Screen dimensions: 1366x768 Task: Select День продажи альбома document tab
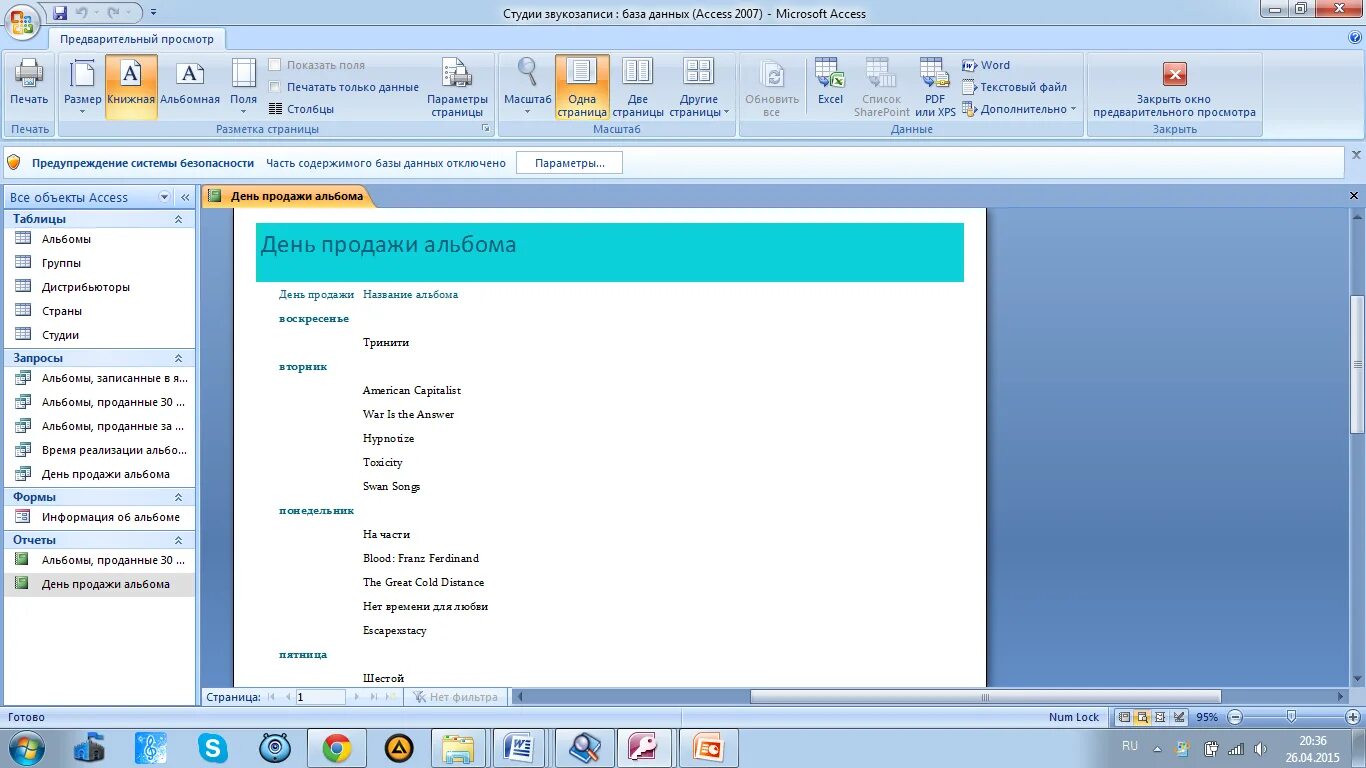click(x=288, y=196)
